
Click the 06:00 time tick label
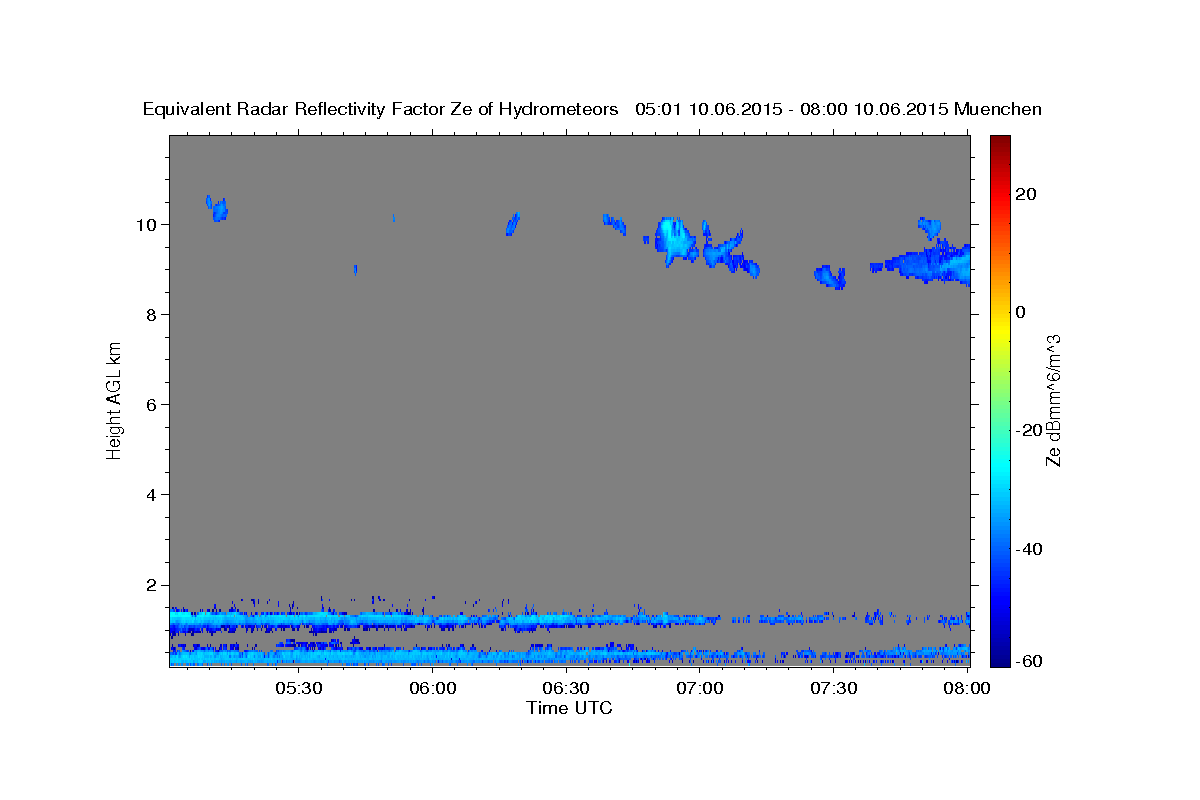432,689
